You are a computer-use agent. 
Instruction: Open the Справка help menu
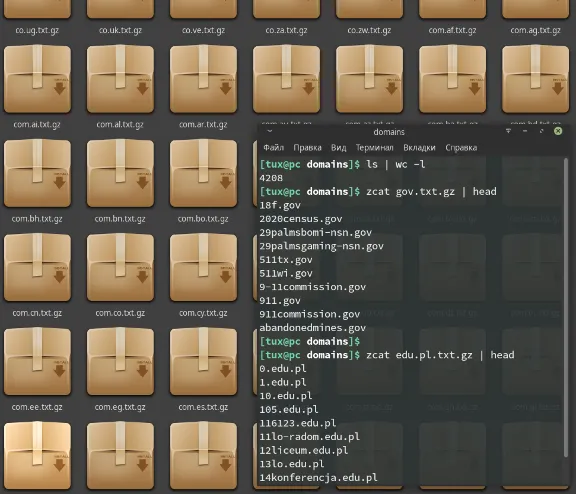pyautogui.click(x=461, y=148)
